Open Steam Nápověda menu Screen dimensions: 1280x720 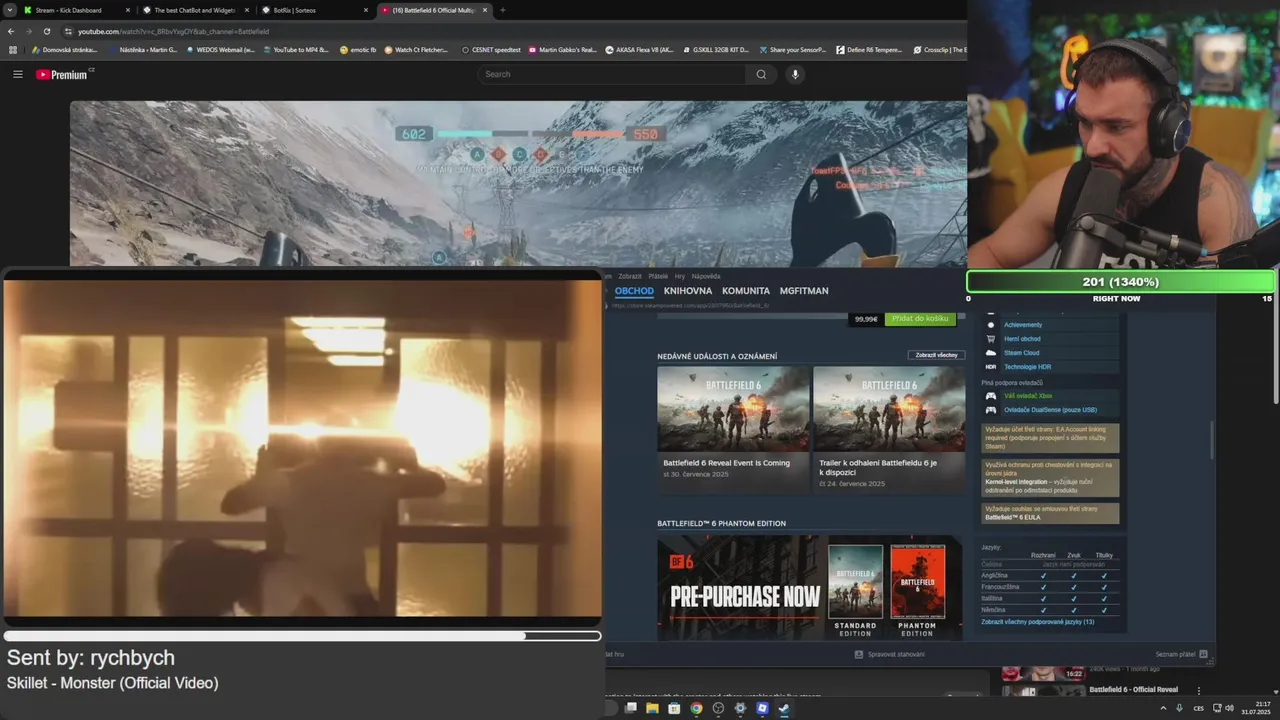[x=706, y=276]
